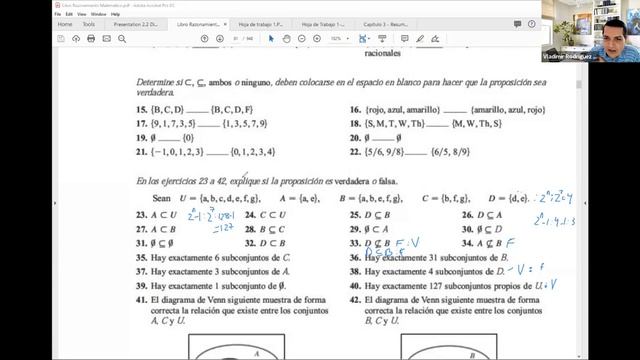Click exercise 22 set {5/6, 9/8}

(384, 152)
